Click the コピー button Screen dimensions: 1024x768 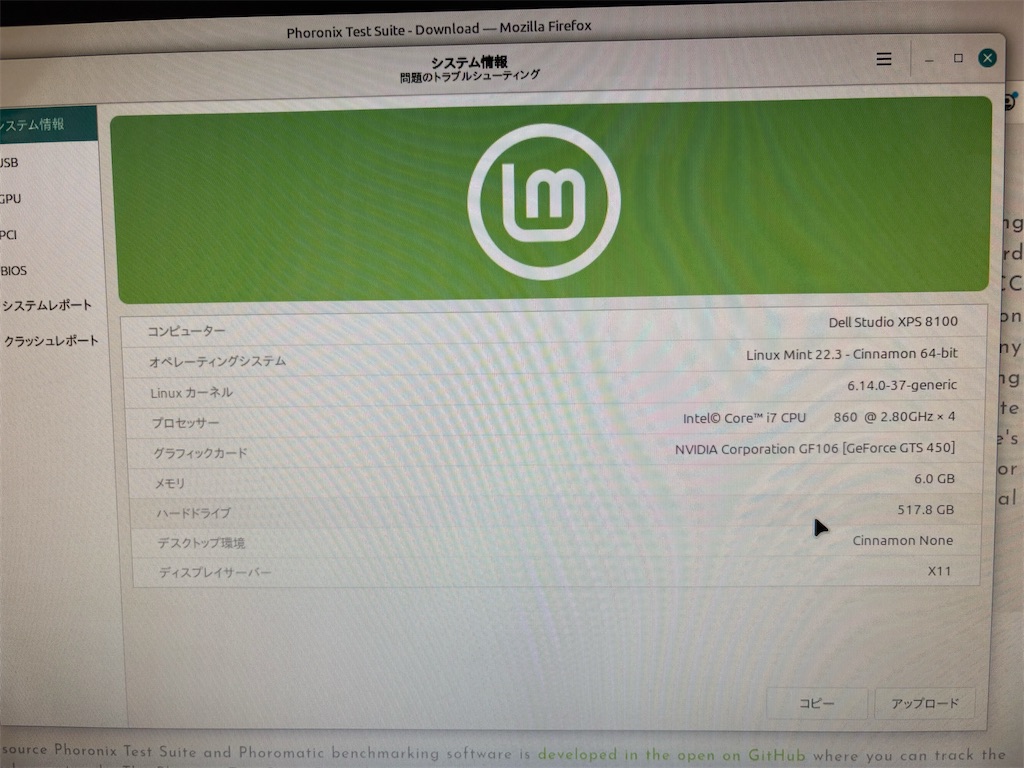tap(817, 703)
